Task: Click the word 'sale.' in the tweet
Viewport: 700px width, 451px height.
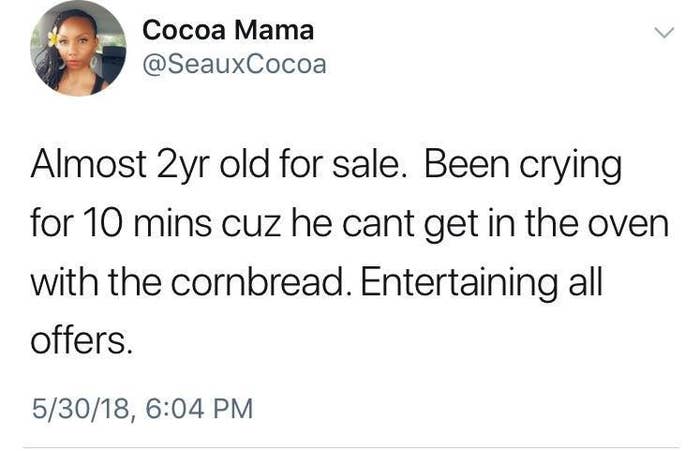Action: tap(367, 164)
